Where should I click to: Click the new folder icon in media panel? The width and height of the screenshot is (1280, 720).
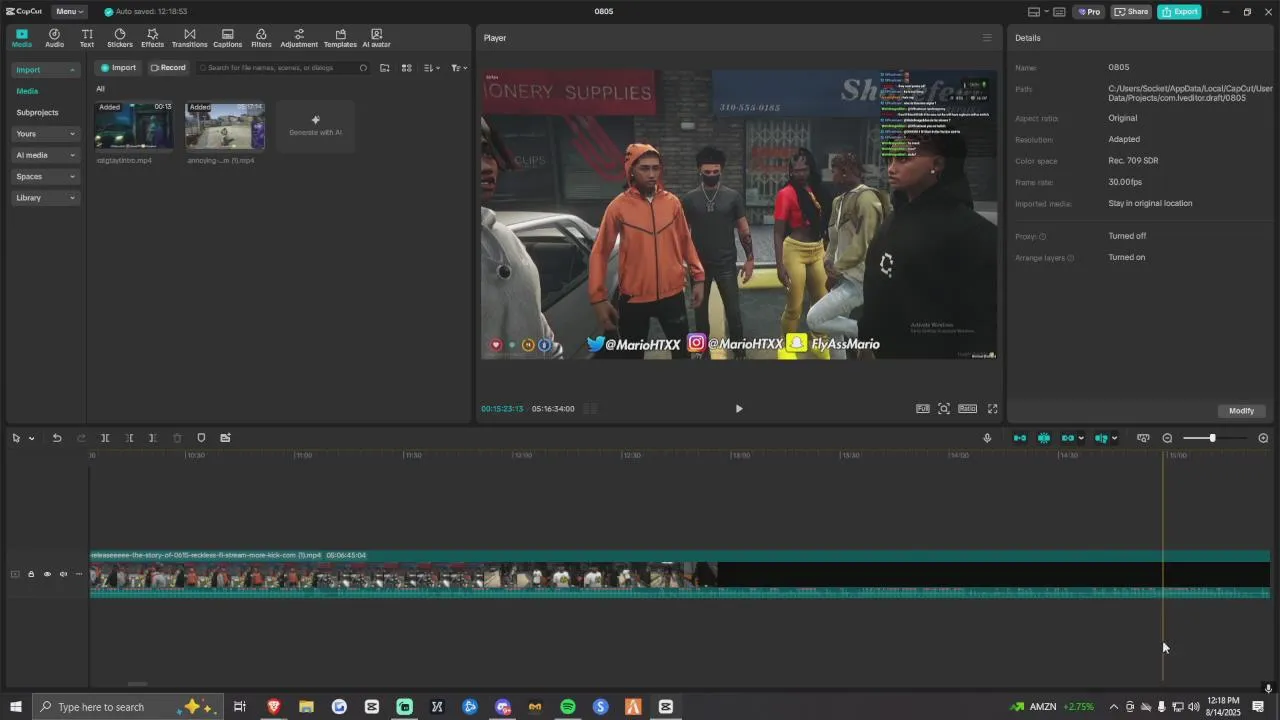coord(385,68)
